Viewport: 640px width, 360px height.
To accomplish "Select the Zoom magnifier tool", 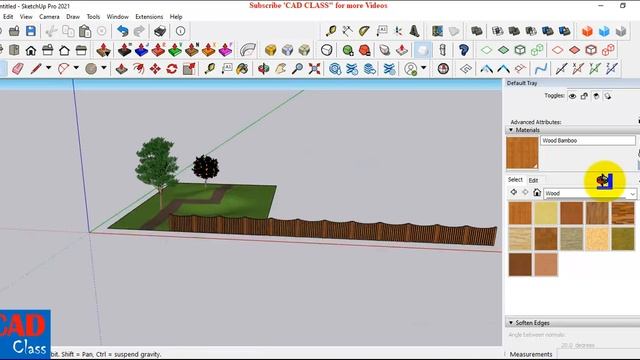I will (x=297, y=69).
